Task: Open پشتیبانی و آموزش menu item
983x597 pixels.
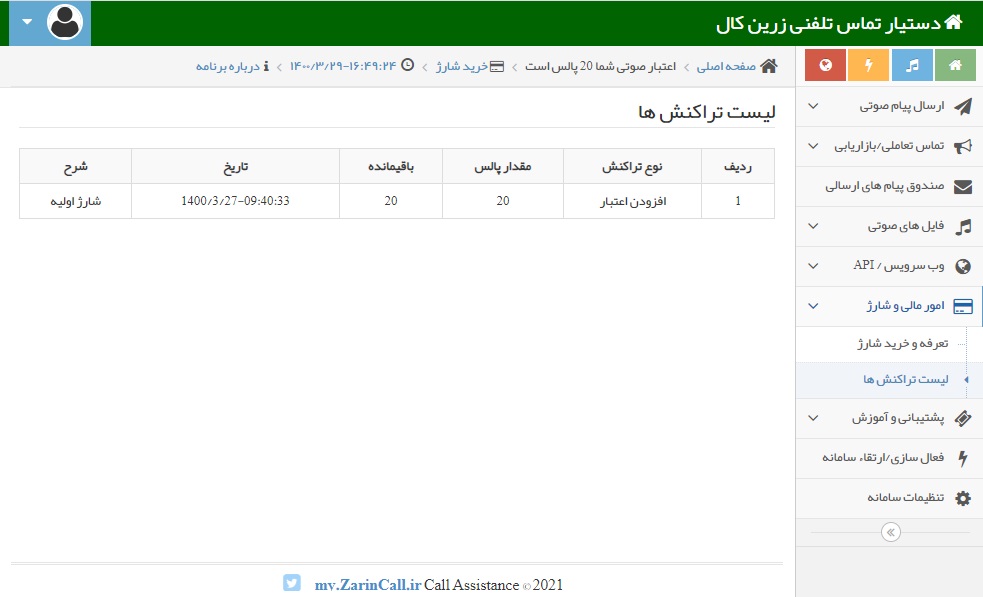Action: pyautogui.click(x=889, y=418)
